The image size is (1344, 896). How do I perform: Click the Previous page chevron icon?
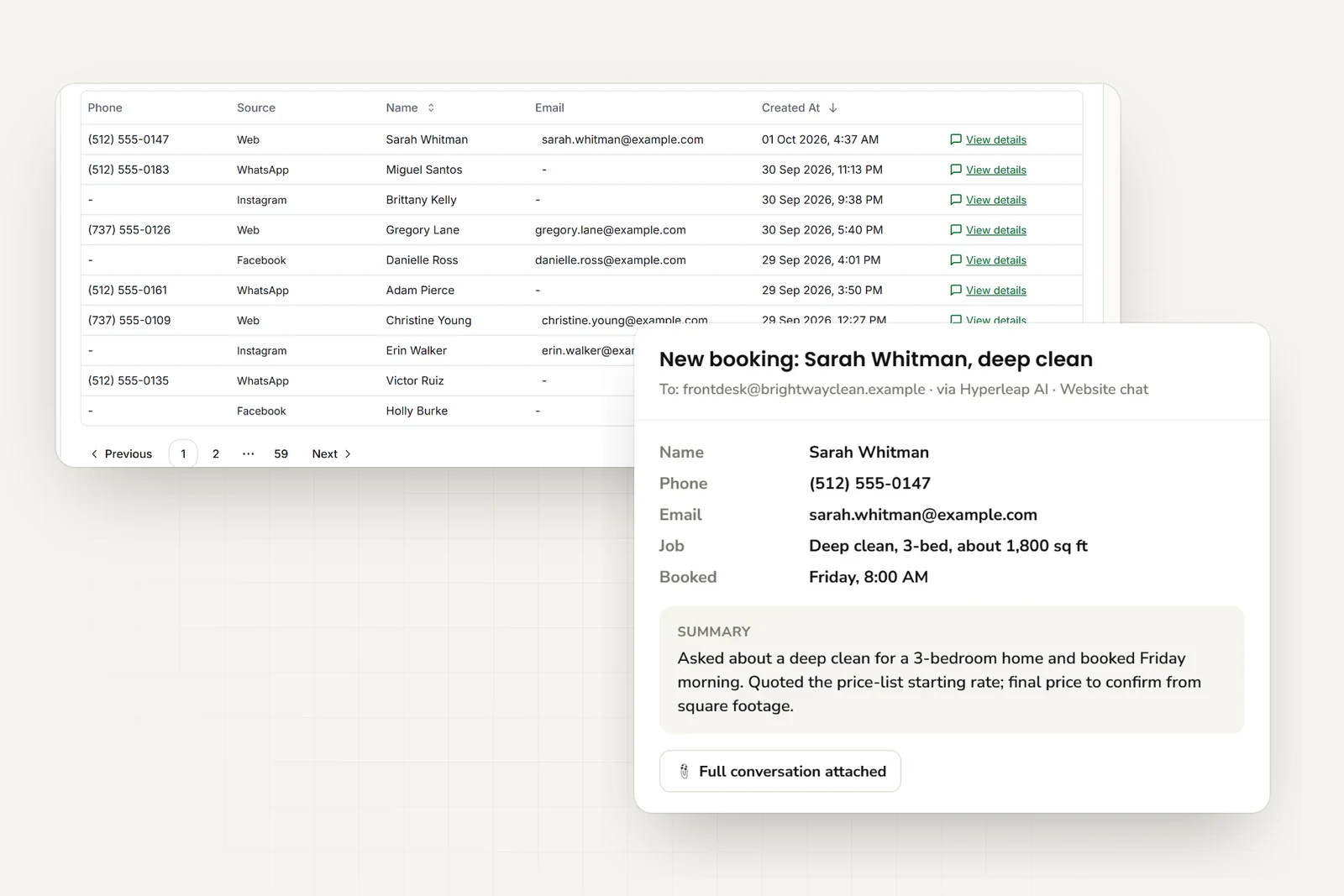click(94, 453)
